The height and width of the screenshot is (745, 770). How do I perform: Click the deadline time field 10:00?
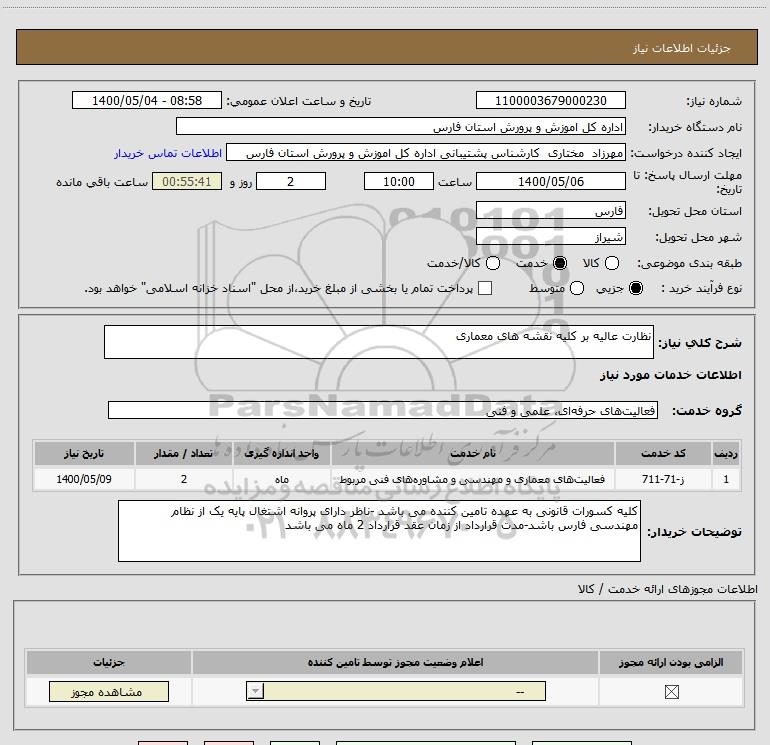click(399, 182)
